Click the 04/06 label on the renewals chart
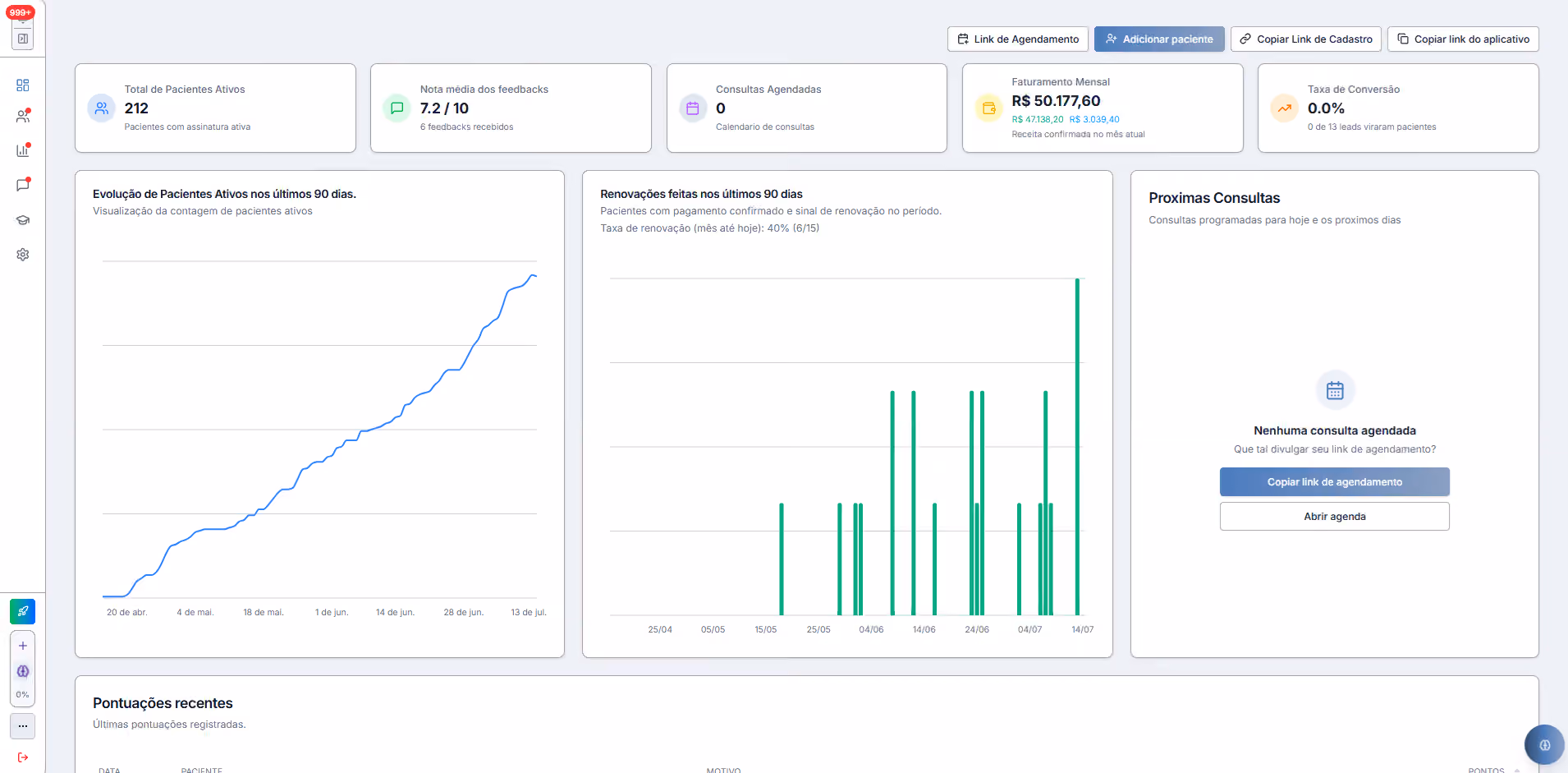This screenshot has width=1568, height=773. point(871,630)
